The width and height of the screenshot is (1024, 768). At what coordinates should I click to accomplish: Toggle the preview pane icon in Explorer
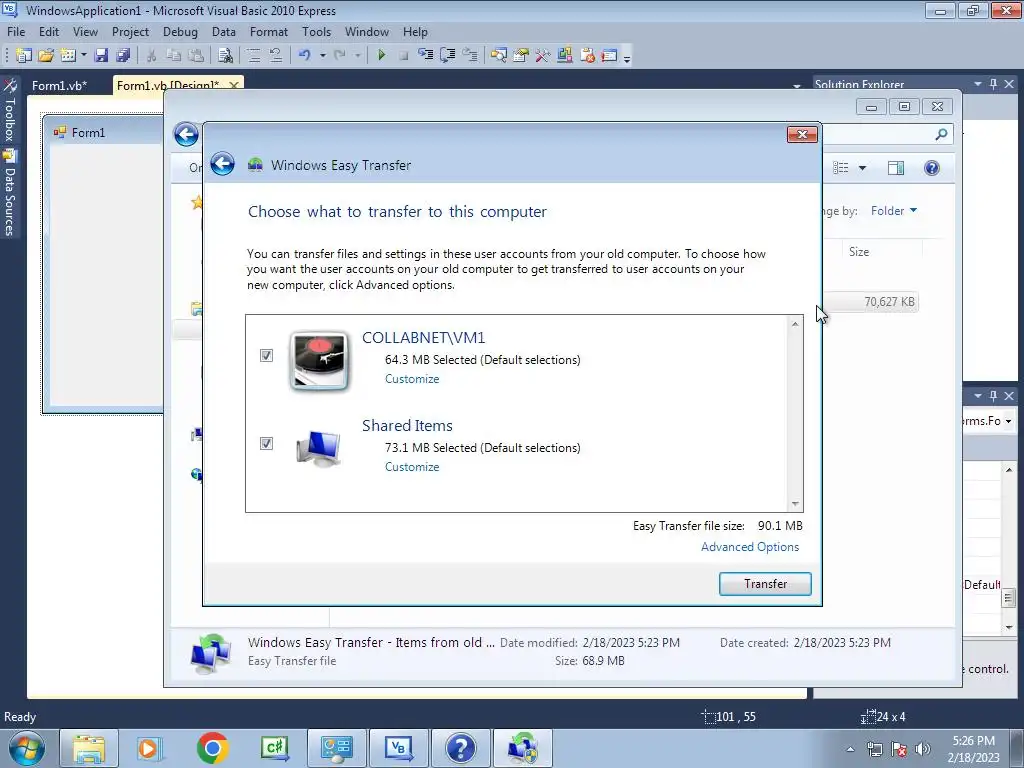point(896,168)
